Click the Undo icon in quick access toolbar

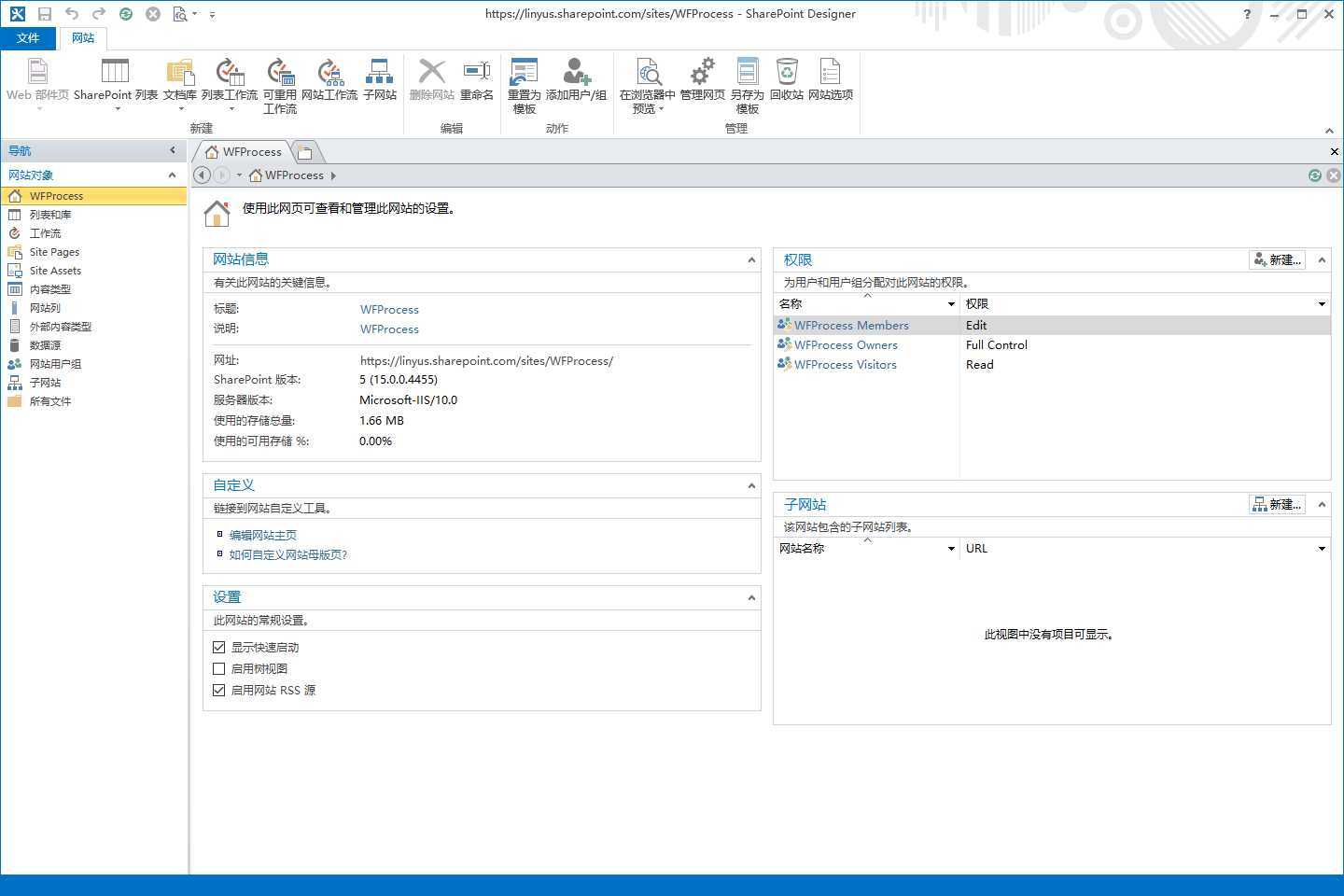[x=72, y=14]
